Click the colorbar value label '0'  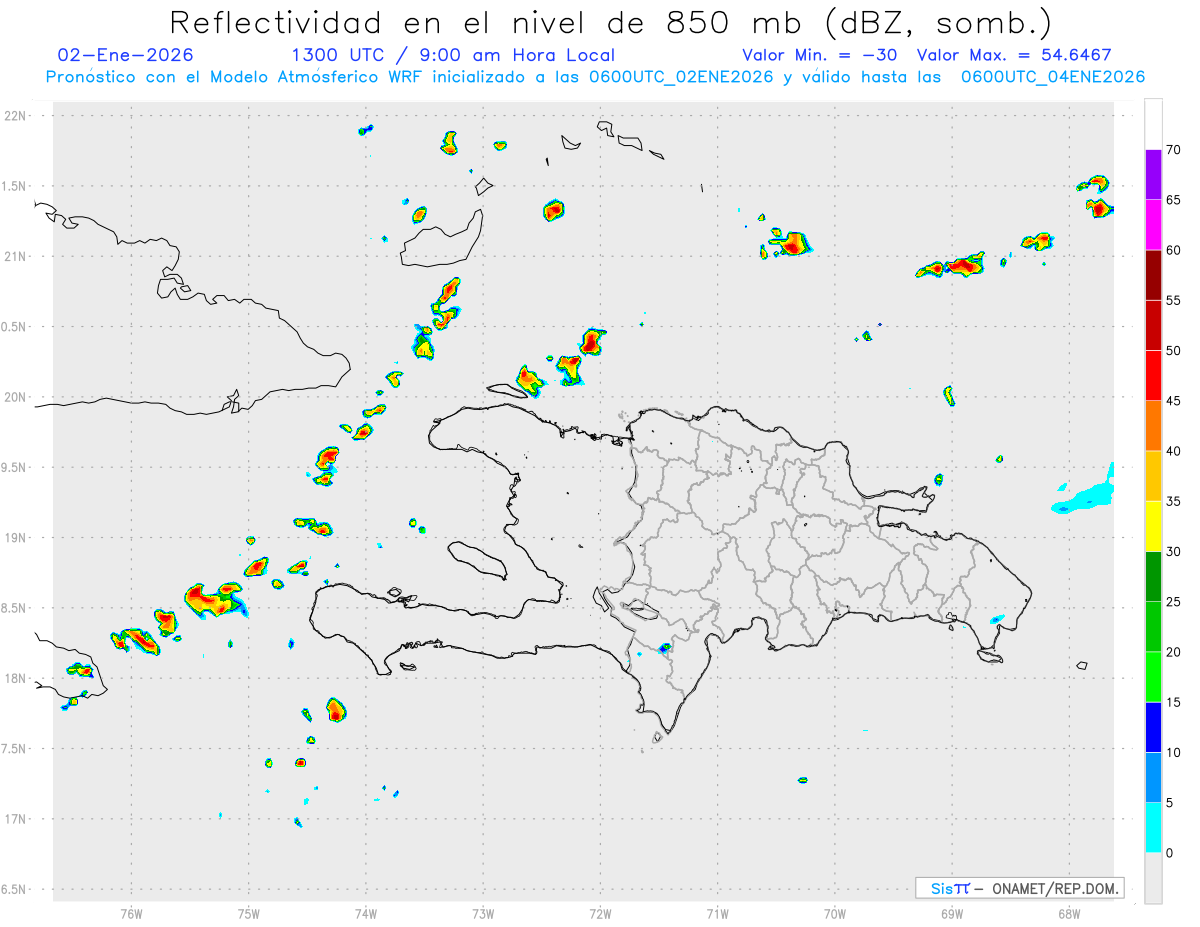(x=1169, y=853)
